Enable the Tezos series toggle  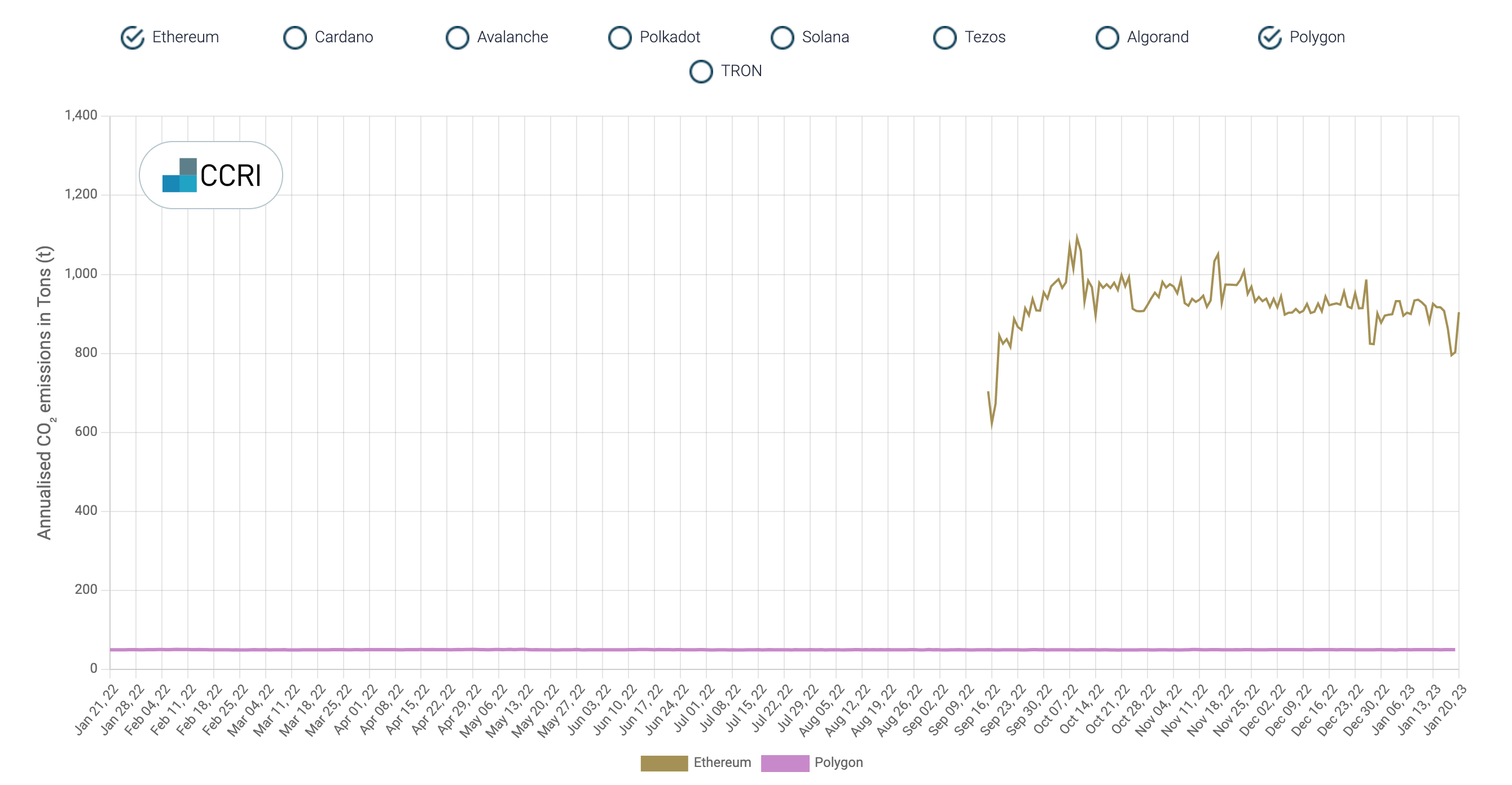pyautogui.click(x=945, y=38)
